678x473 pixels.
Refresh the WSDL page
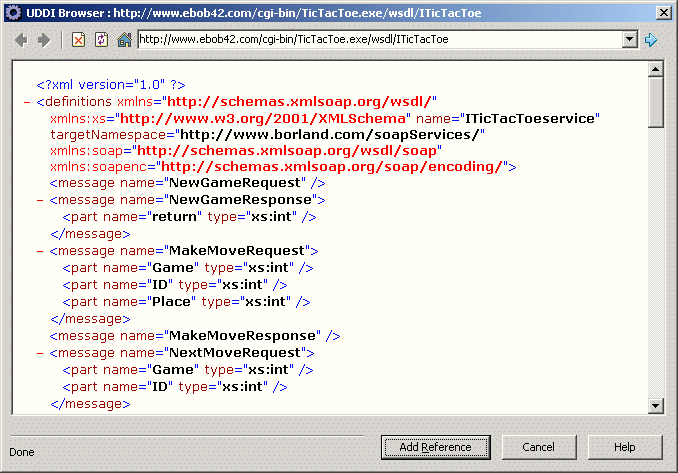(x=101, y=40)
